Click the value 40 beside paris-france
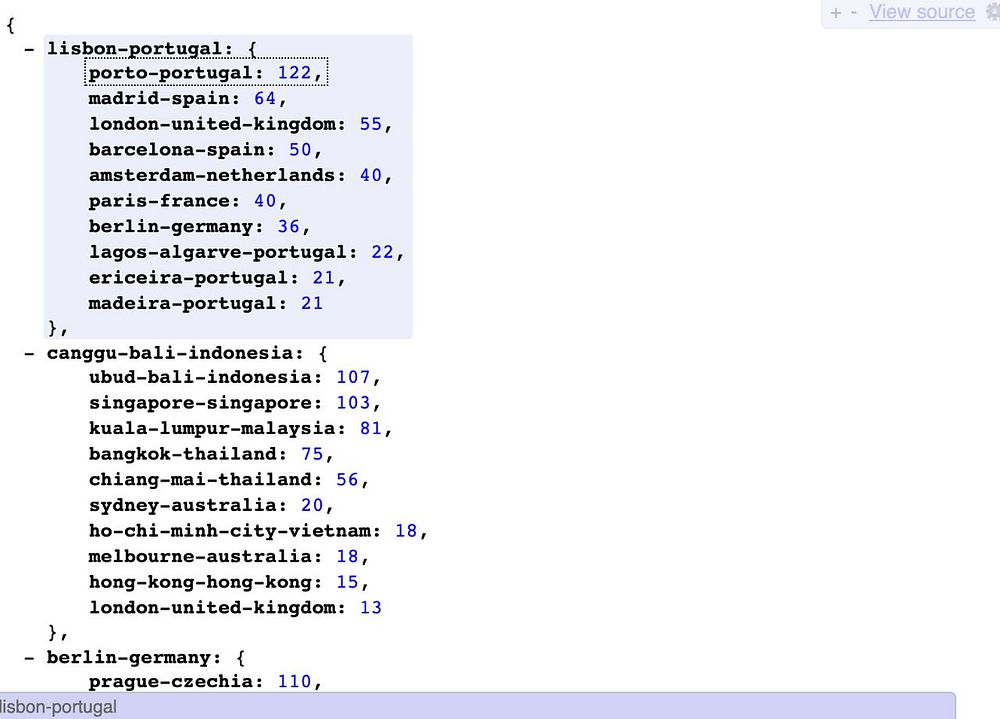1000x719 pixels. [265, 201]
